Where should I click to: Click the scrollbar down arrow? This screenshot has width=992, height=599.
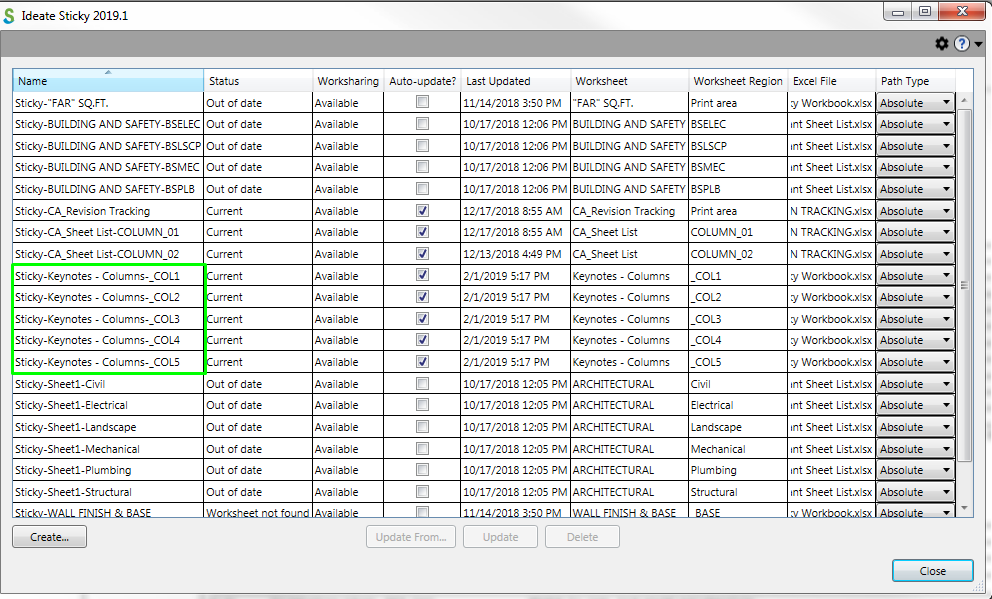click(x=964, y=508)
